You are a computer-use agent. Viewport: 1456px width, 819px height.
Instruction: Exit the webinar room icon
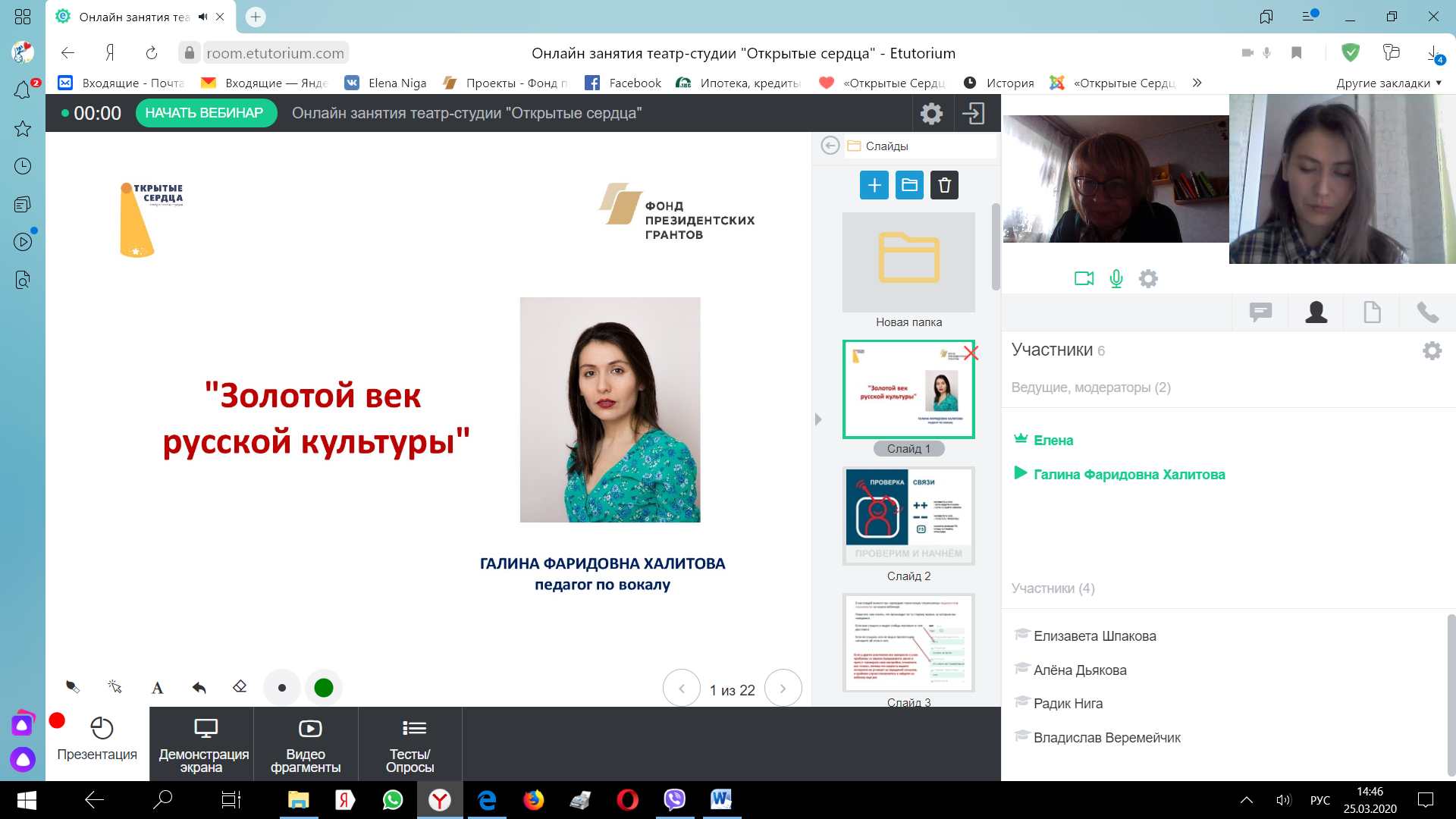click(973, 114)
